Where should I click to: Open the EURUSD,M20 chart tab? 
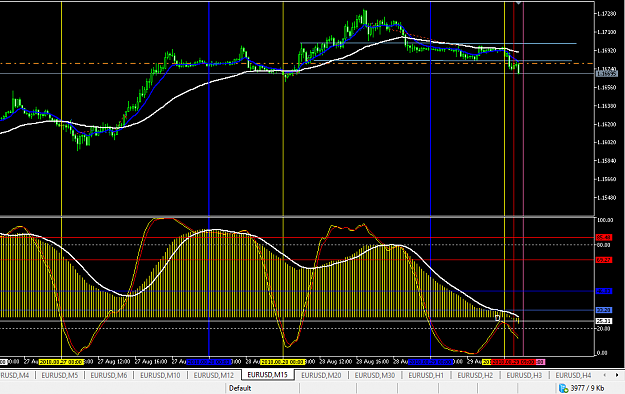(x=321, y=375)
